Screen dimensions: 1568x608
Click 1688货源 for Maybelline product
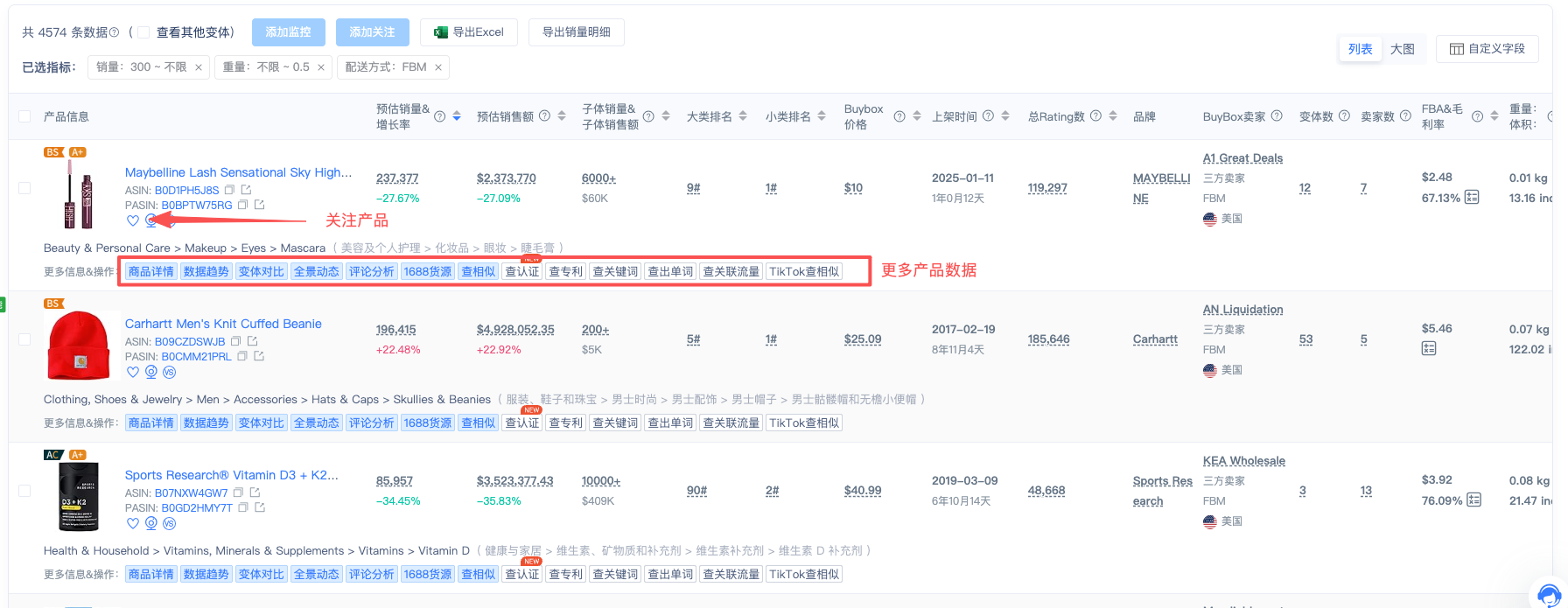[428, 271]
